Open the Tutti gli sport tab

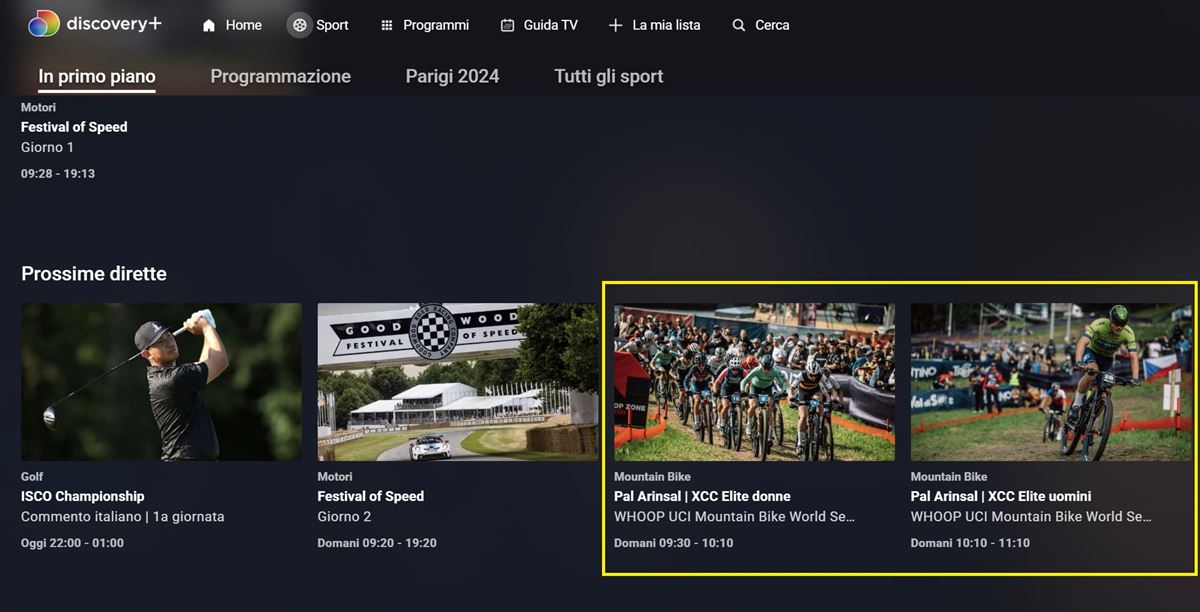(x=608, y=76)
